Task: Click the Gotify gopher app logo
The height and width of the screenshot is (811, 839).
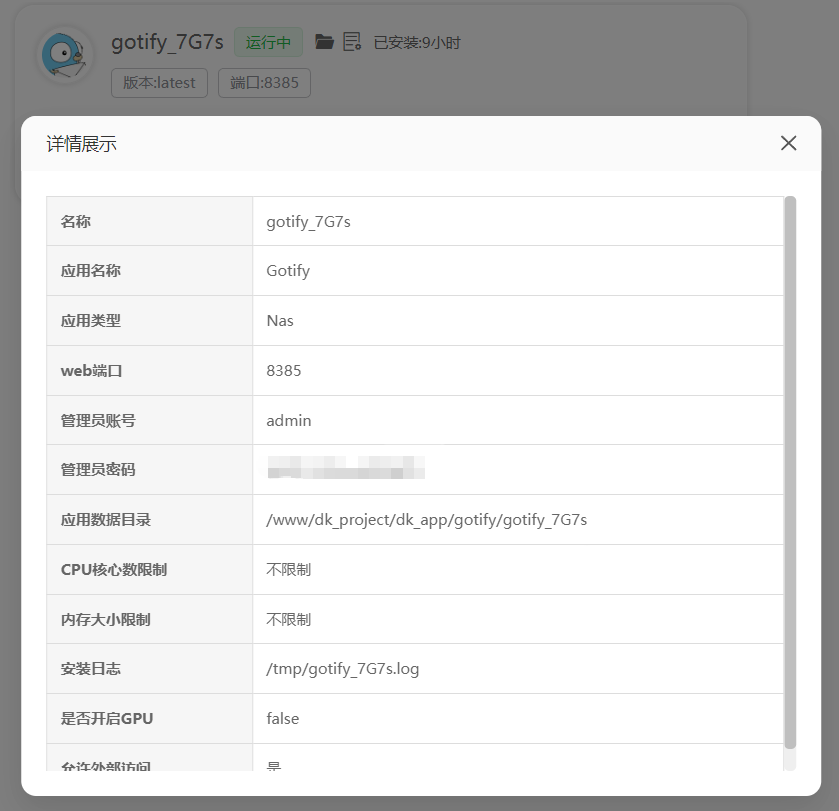Action: pos(65,55)
